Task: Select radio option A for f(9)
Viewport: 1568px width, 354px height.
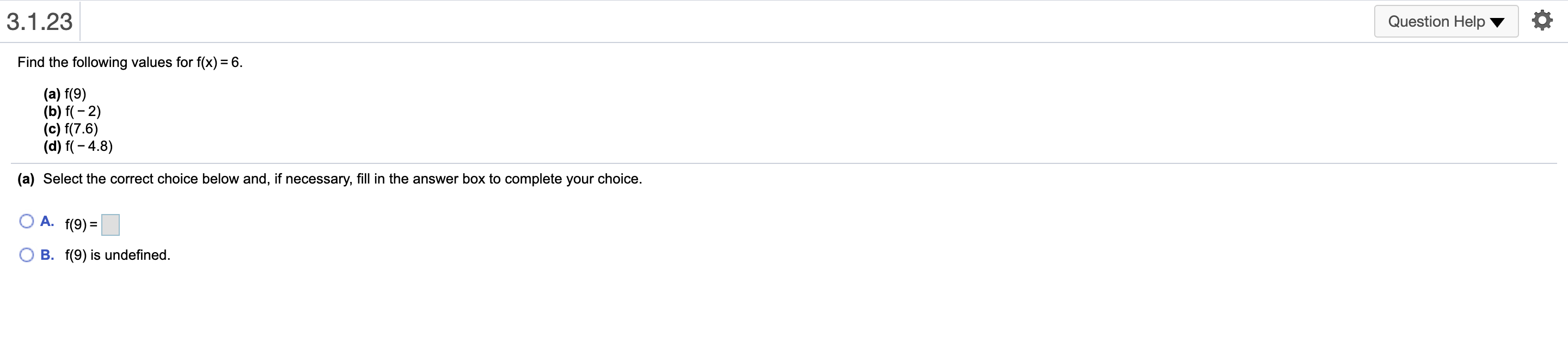Action: (26, 221)
